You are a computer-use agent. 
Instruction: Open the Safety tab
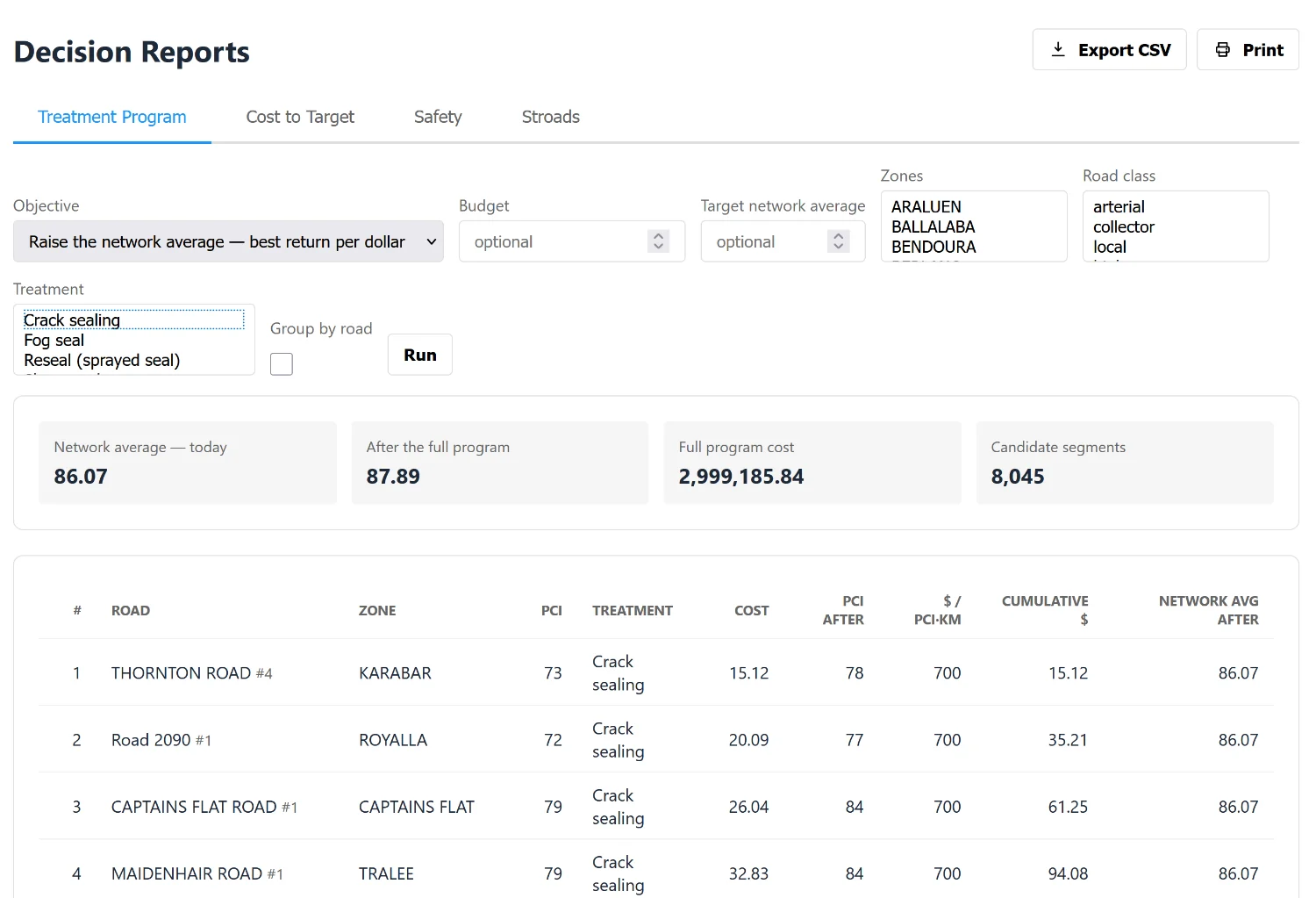pyautogui.click(x=438, y=117)
